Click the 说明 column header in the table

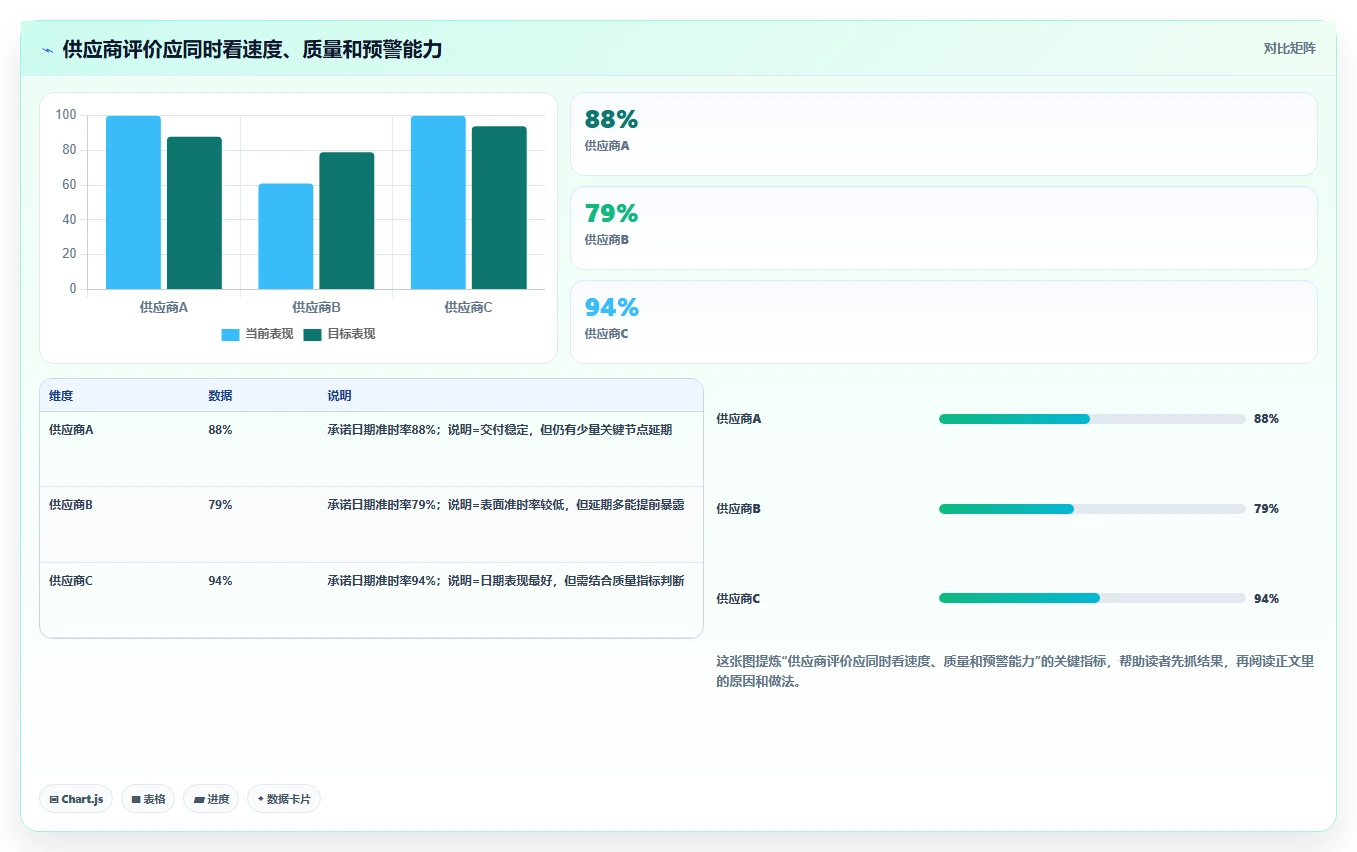pyautogui.click(x=339, y=396)
